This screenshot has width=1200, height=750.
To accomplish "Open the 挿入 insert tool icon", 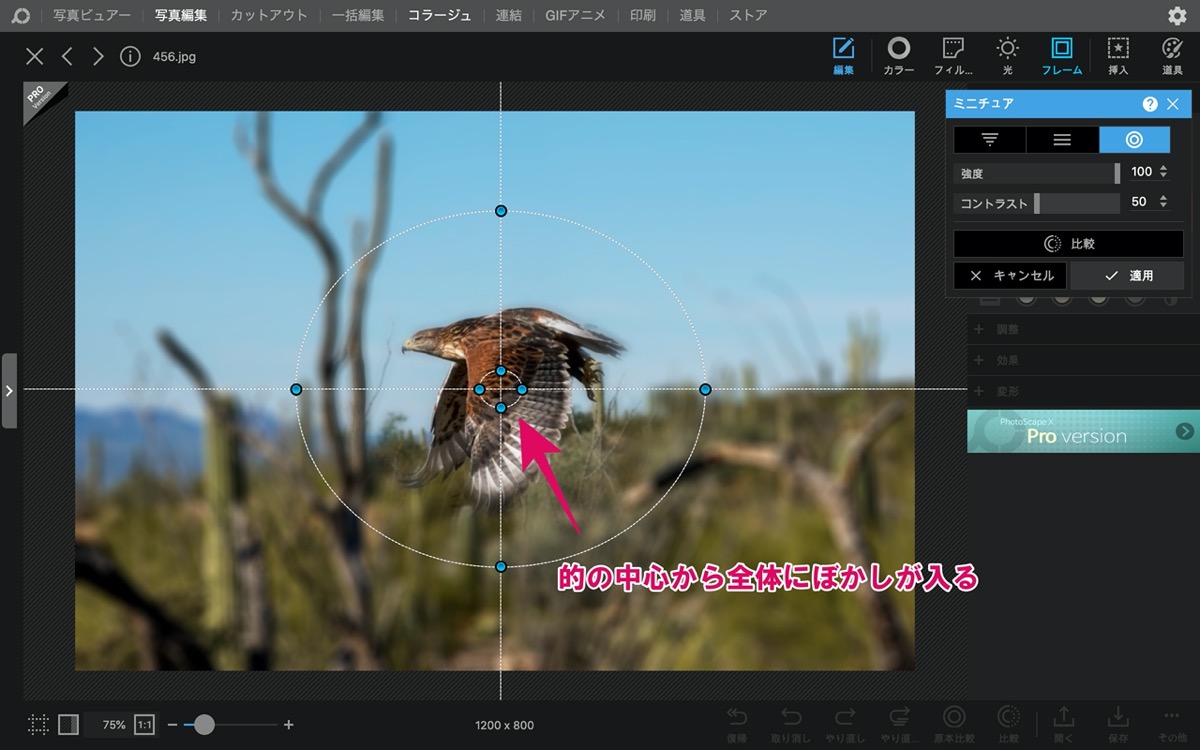I will 1118,56.
